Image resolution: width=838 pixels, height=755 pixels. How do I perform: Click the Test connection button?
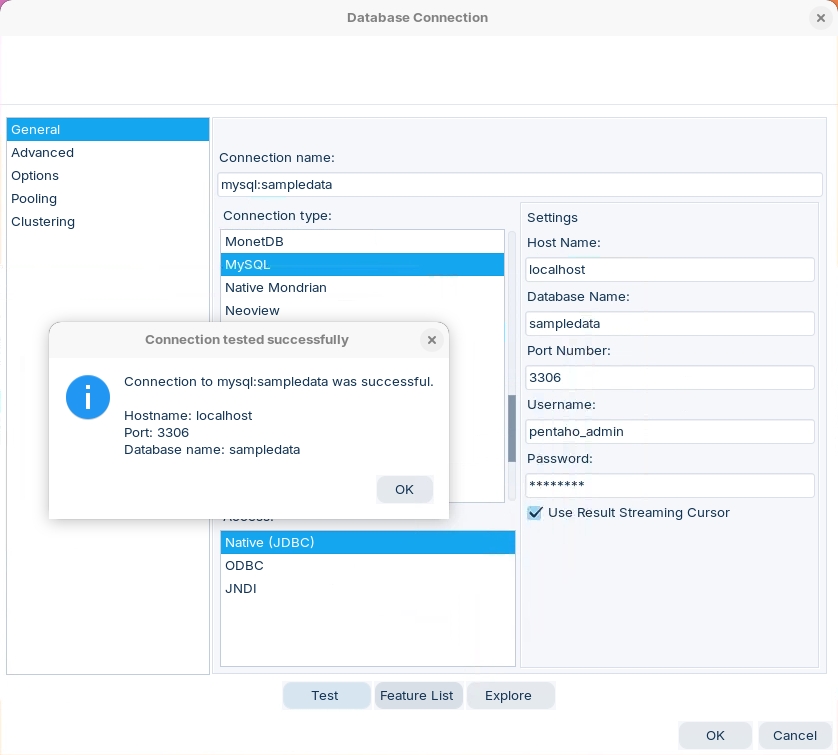[x=325, y=696]
